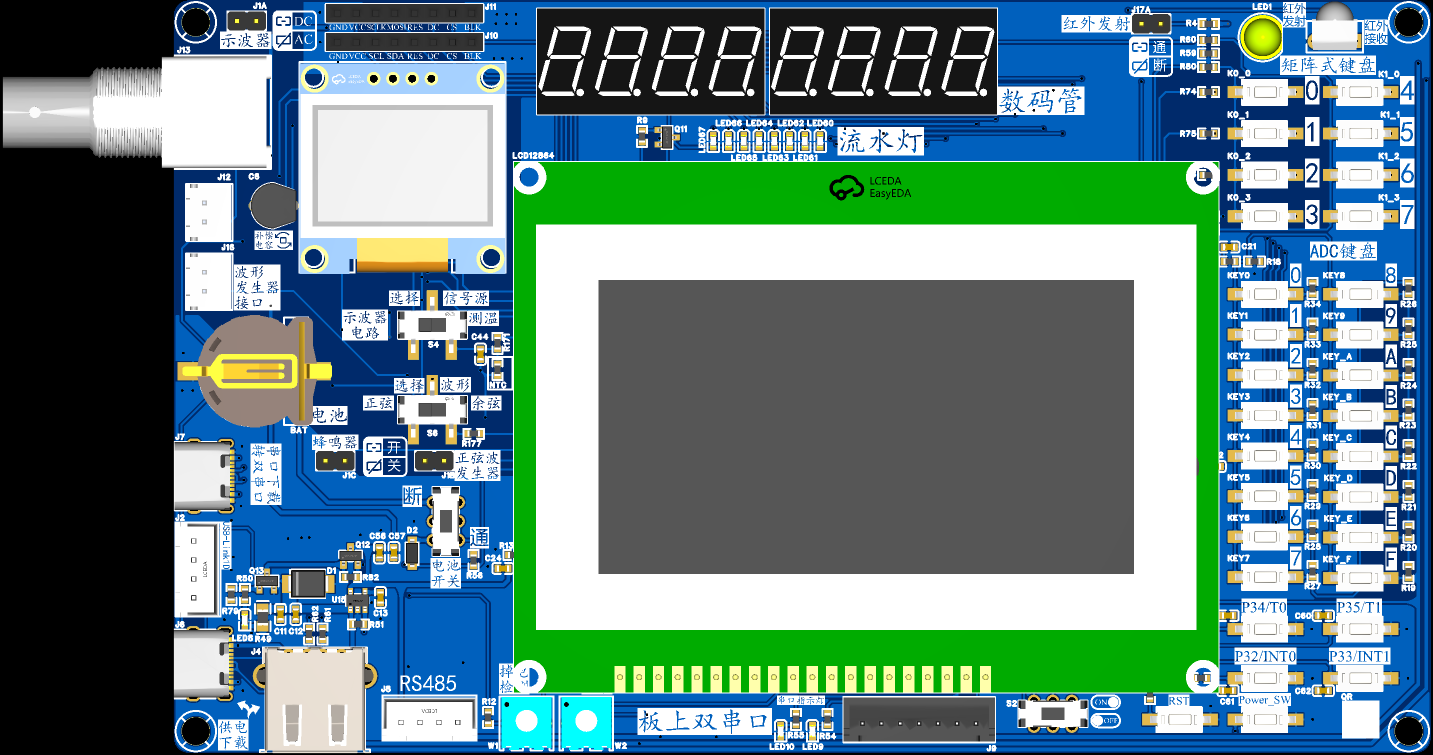Viewport: 1433px width, 755px height.
Task: Click the USB-C port J7
Action: point(203,476)
